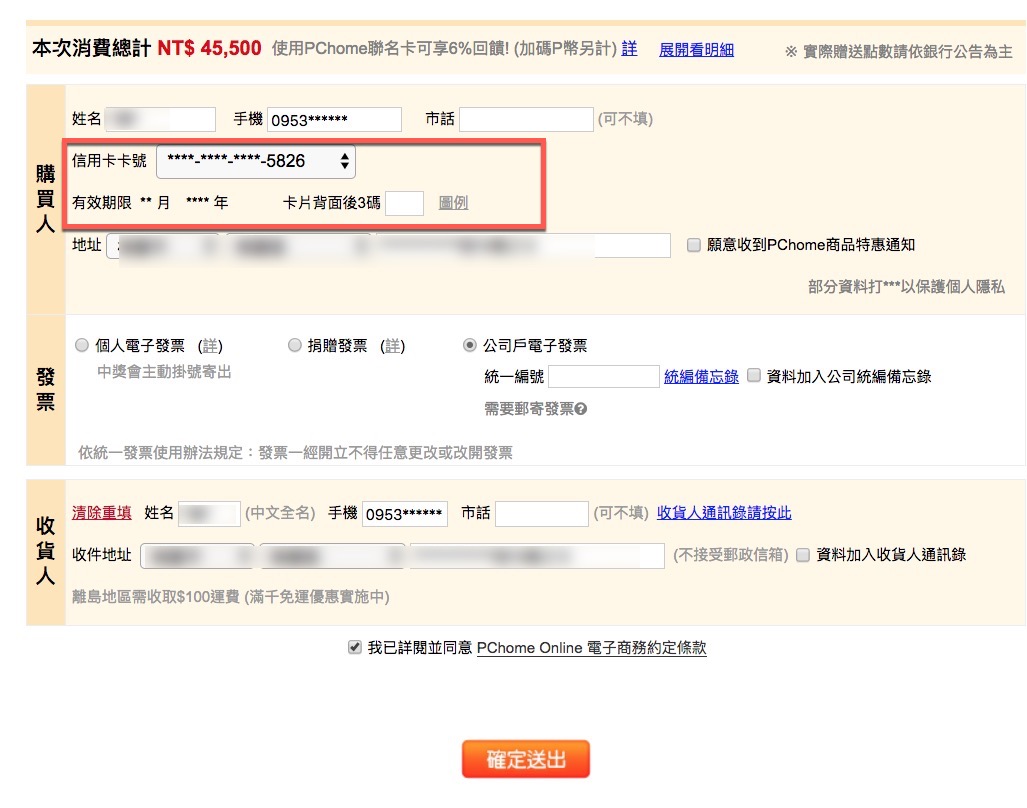This screenshot has width=1027, height=808.
Task: Click the 卡片背面後3碼 CVV input field
Action: point(404,203)
